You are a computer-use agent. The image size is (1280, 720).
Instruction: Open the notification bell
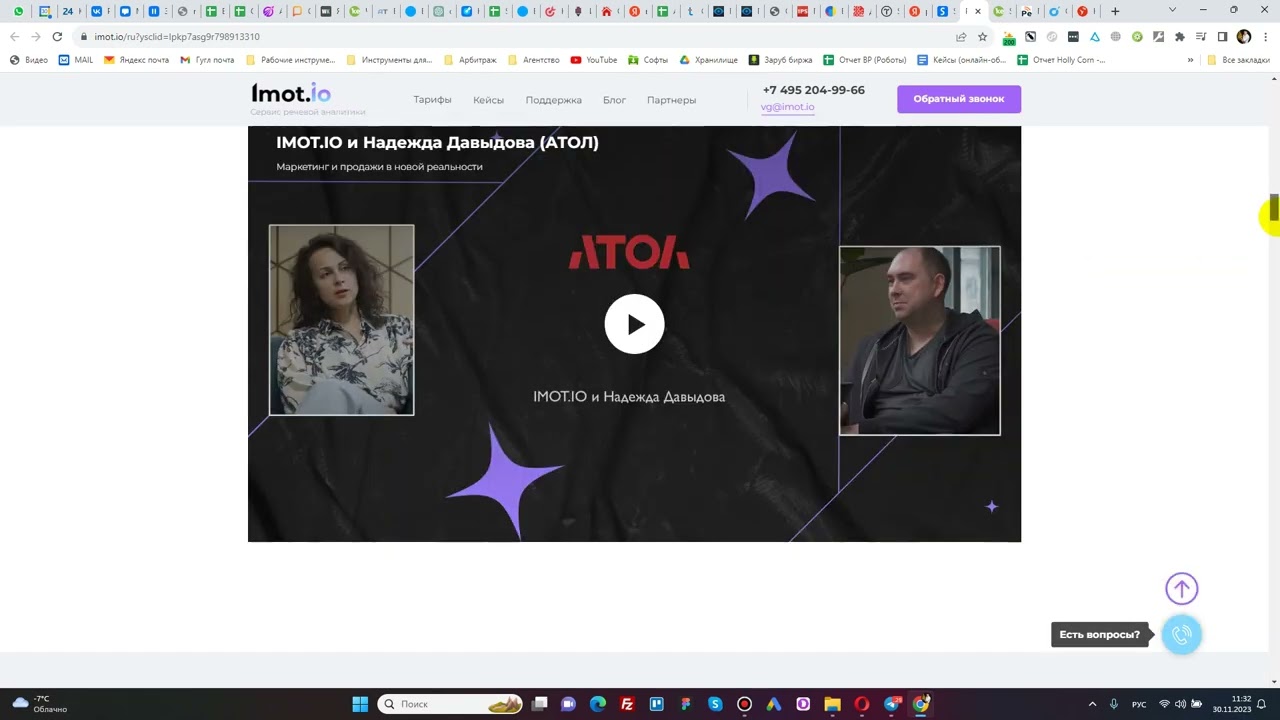[1262, 704]
